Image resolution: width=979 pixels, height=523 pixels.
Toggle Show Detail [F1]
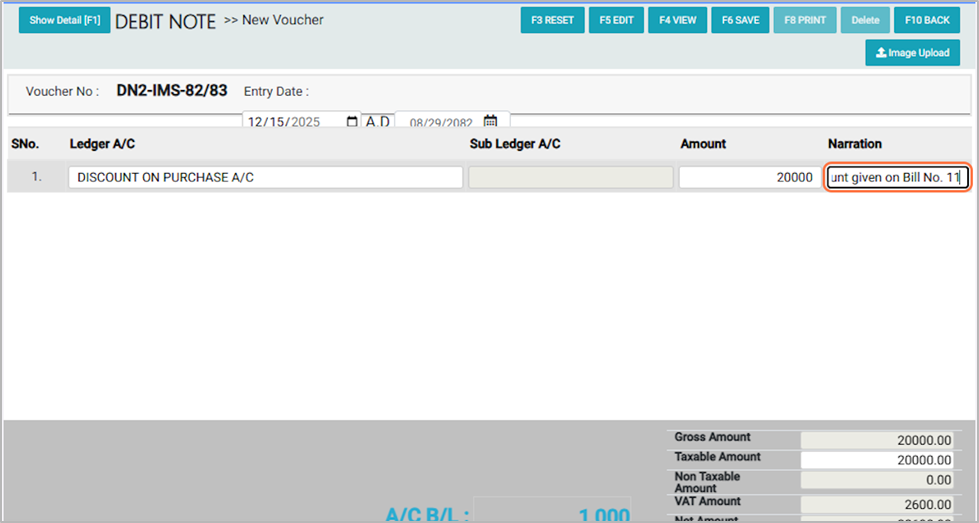[x=65, y=20]
